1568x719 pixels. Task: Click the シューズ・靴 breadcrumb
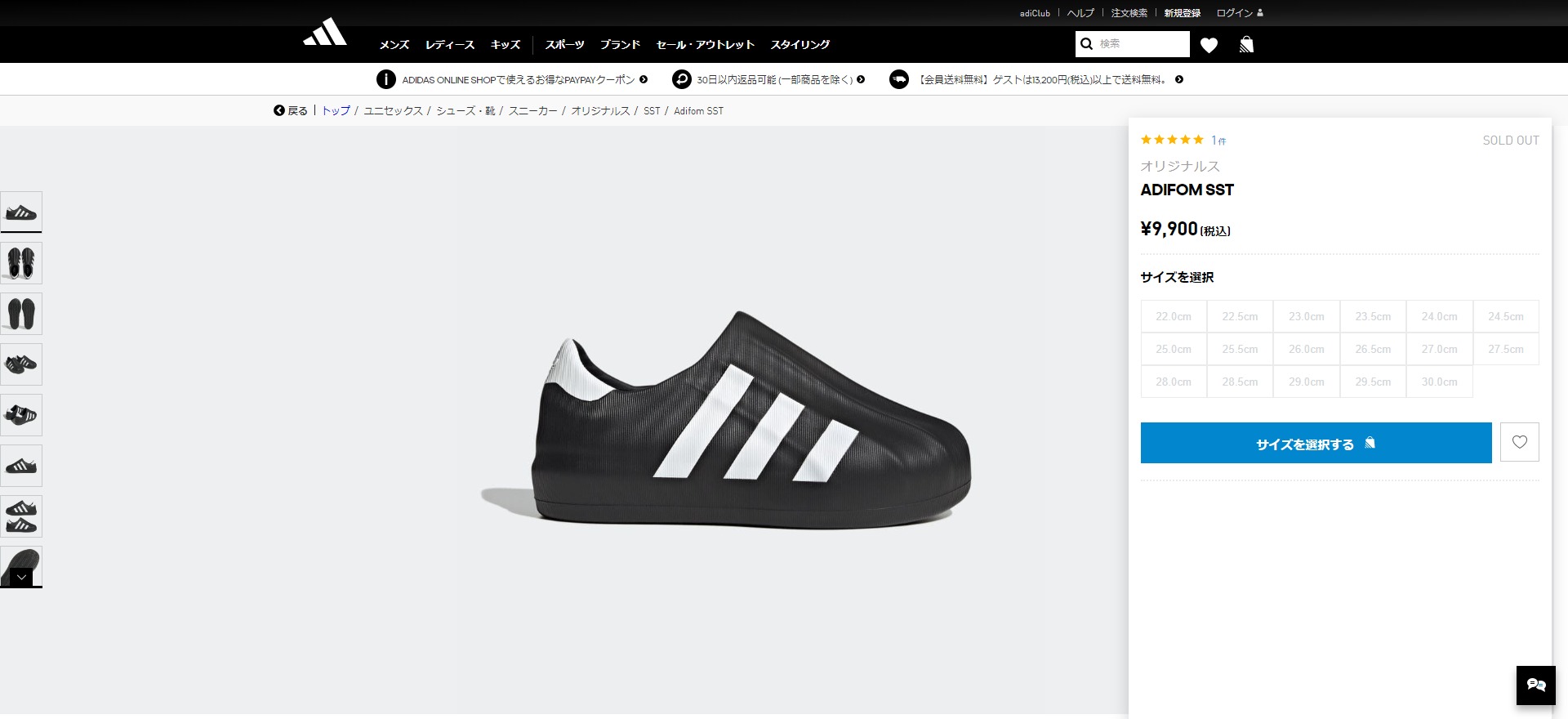tap(465, 111)
